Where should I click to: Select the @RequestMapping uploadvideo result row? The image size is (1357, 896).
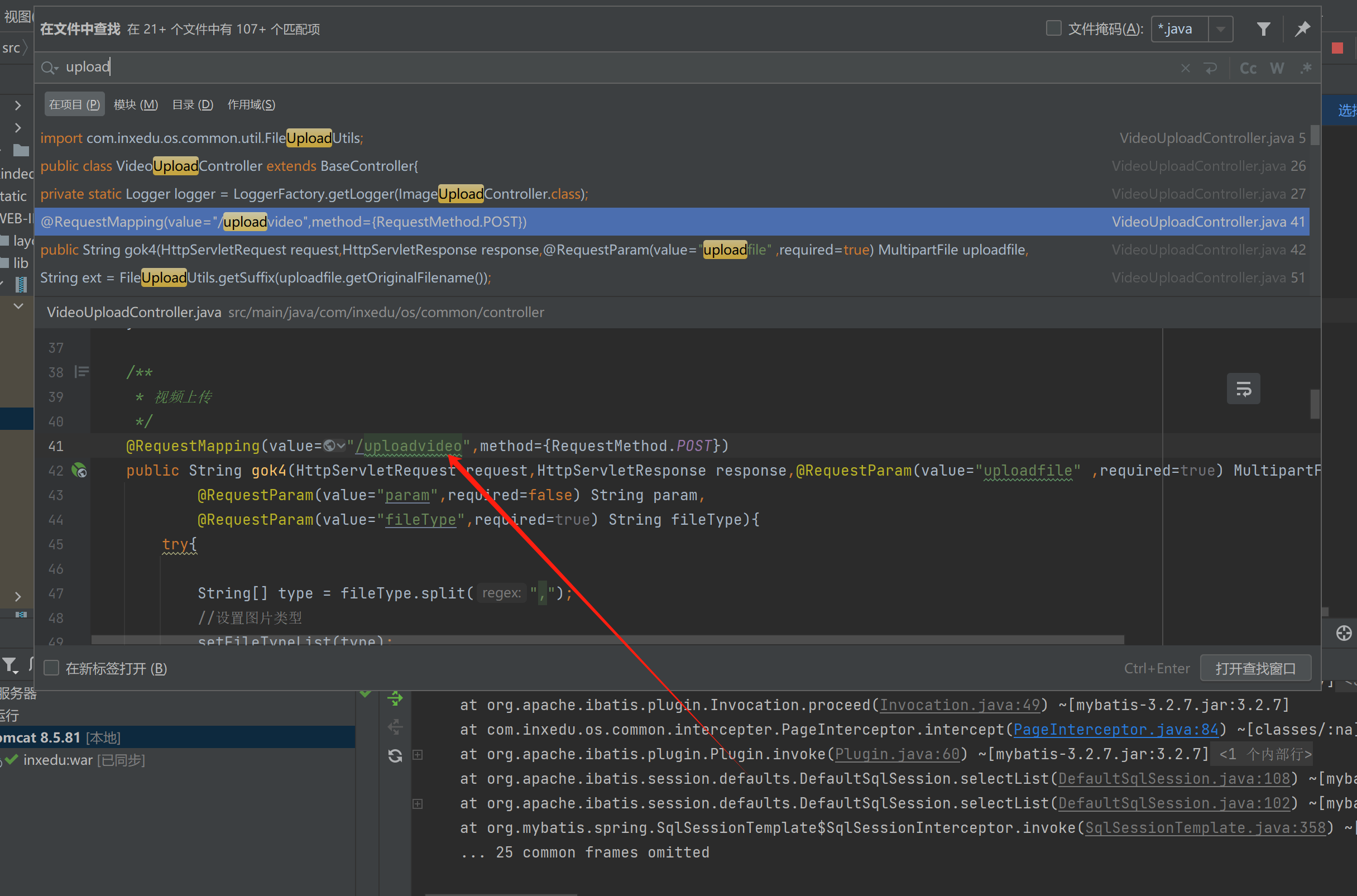click(x=672, y=222)
